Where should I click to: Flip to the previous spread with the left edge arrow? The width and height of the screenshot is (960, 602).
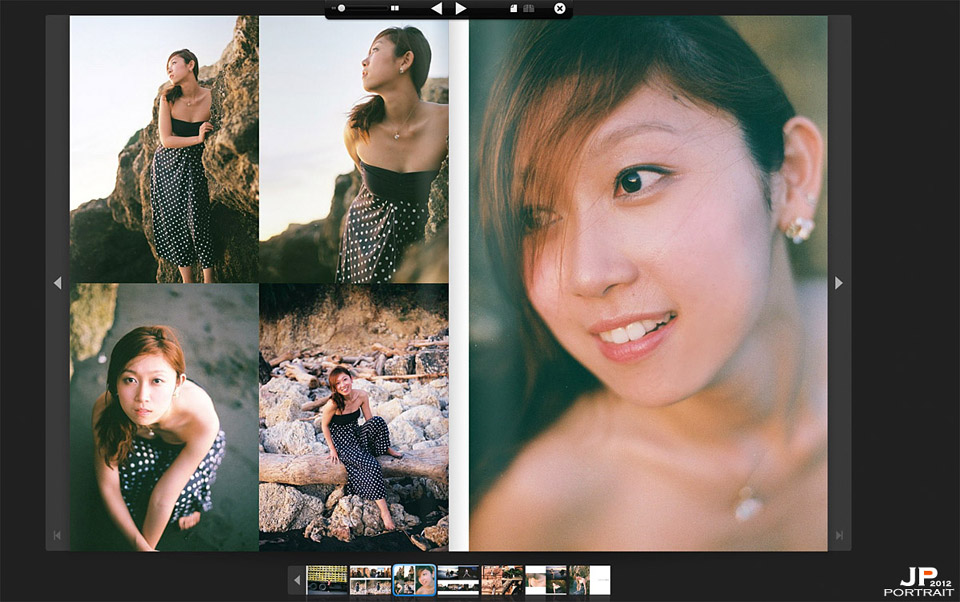(x=58, y=283)
